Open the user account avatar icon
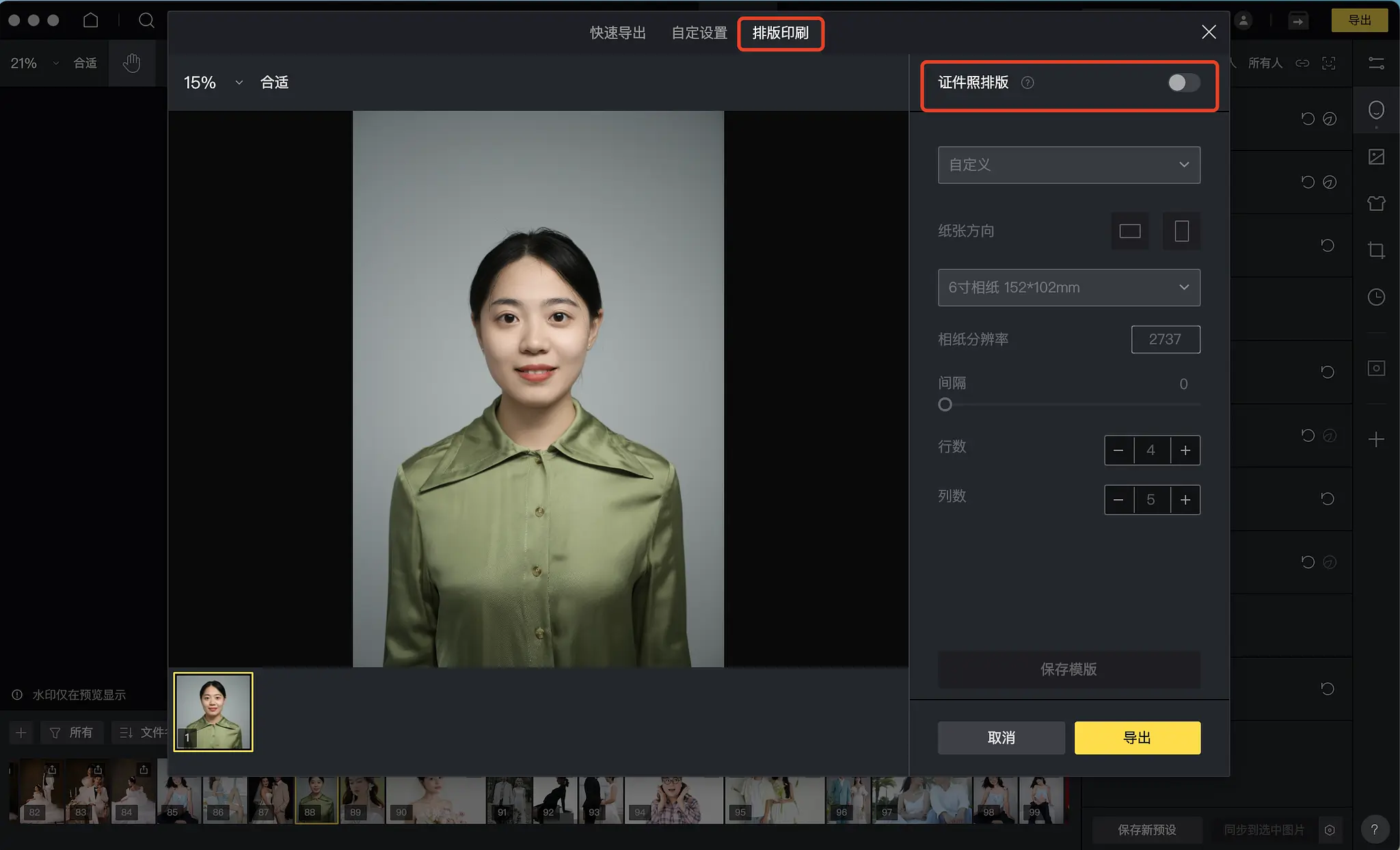The height and width of the screenshot is (850, 1400). click(1243, 21)
